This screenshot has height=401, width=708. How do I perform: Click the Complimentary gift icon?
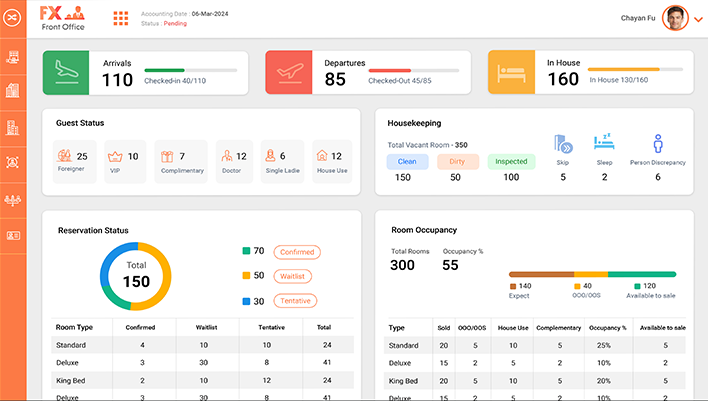pyautogui.click(x=166, y=156)
